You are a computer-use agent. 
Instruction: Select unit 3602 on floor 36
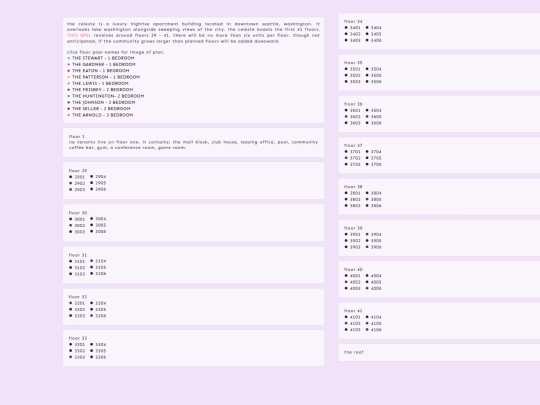tap(355, 117)
